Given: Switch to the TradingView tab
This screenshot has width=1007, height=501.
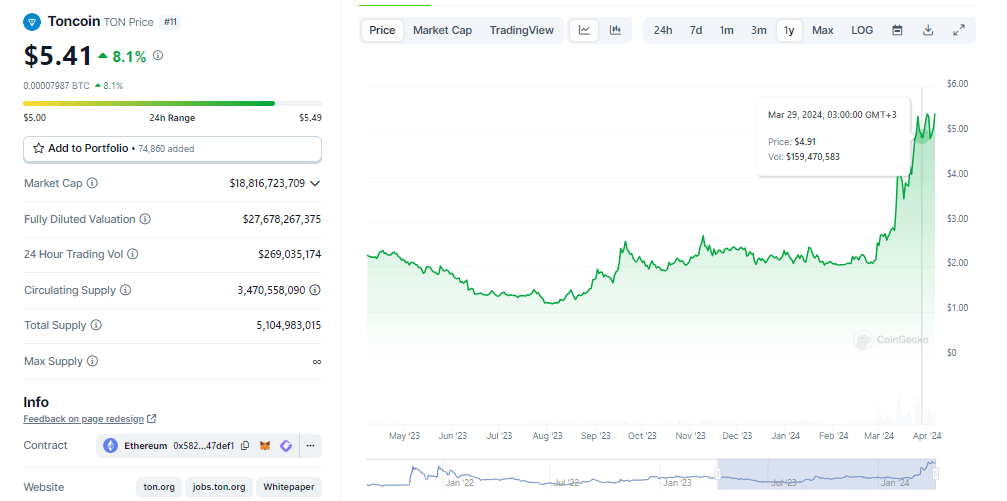Looking at the screenshot, I should [521, 30].
